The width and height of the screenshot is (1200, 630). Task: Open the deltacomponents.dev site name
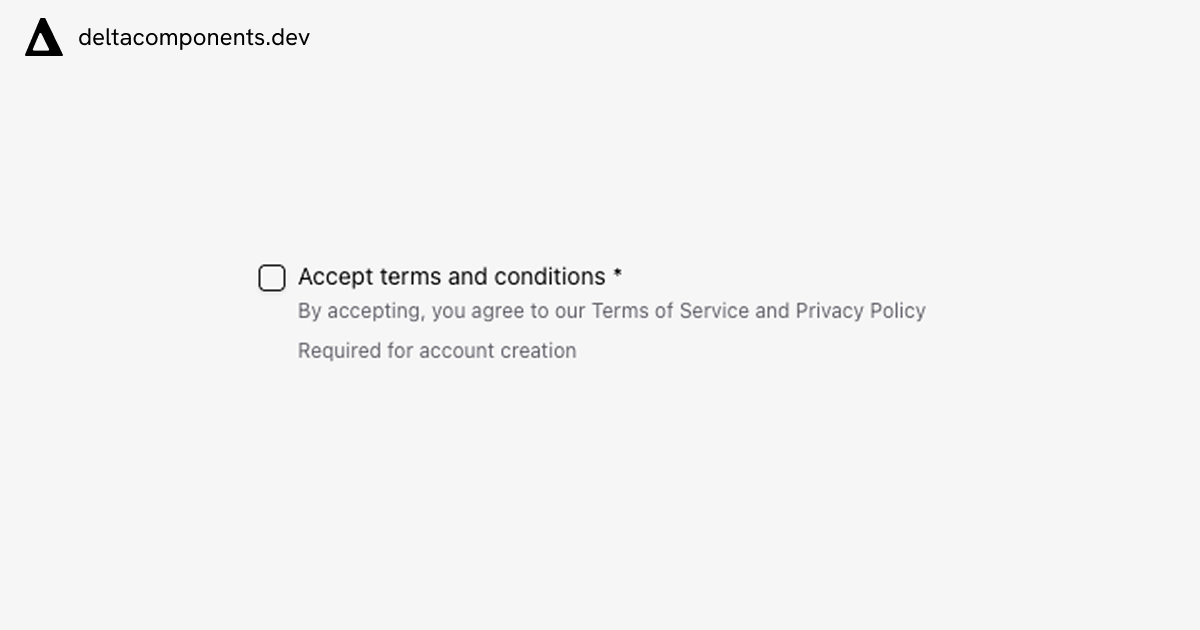coord(194,38)
